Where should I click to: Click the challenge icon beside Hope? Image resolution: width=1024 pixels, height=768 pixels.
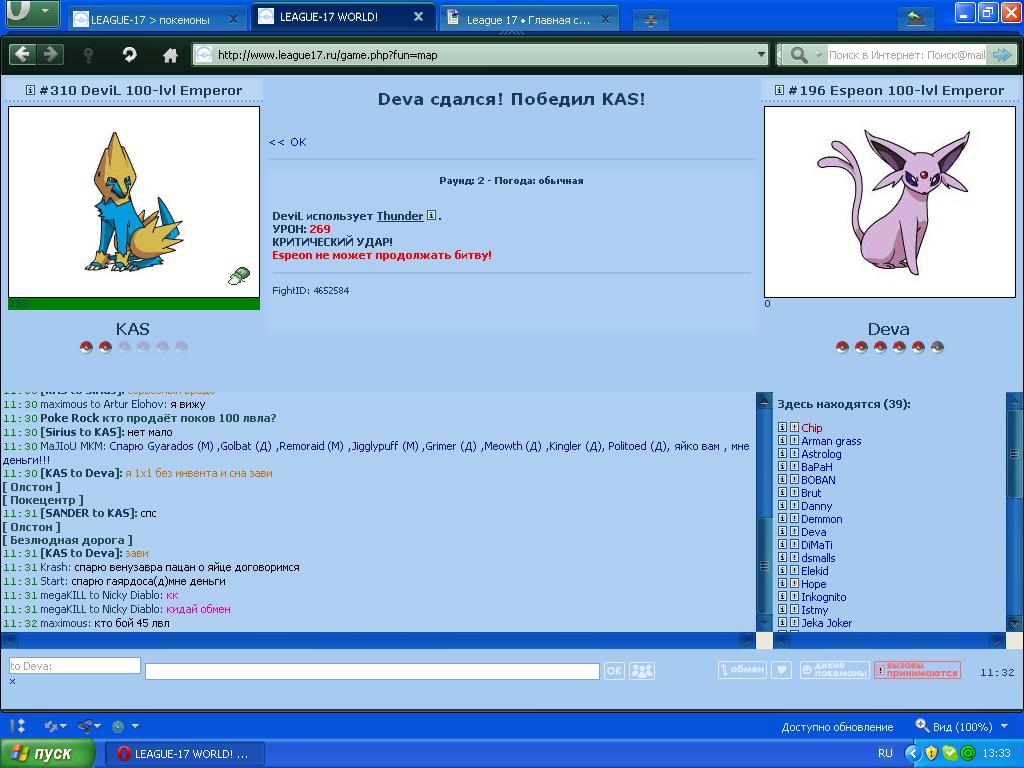(x=794, y=584)
